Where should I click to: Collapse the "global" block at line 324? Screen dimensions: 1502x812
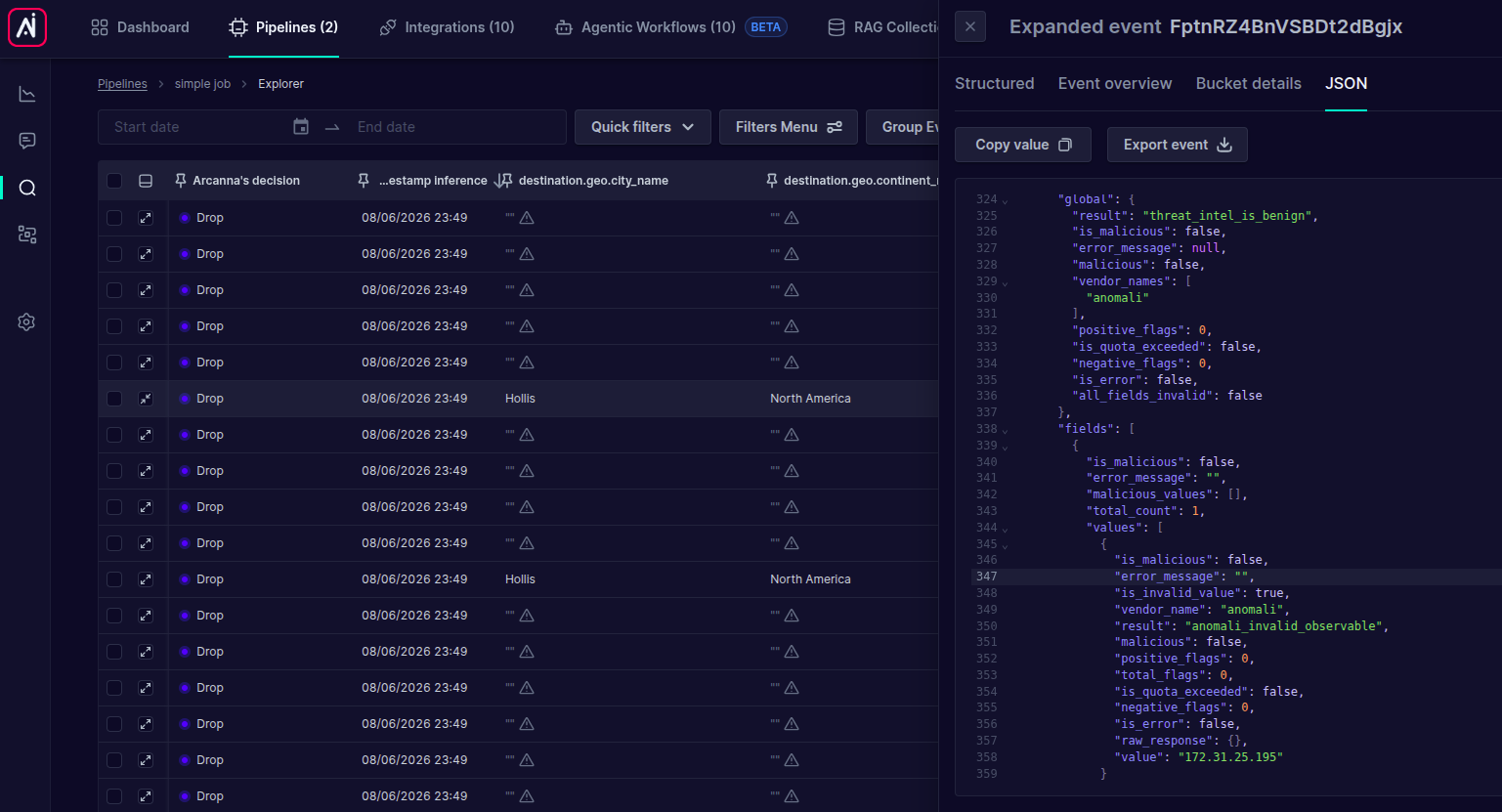[1006, 201]
